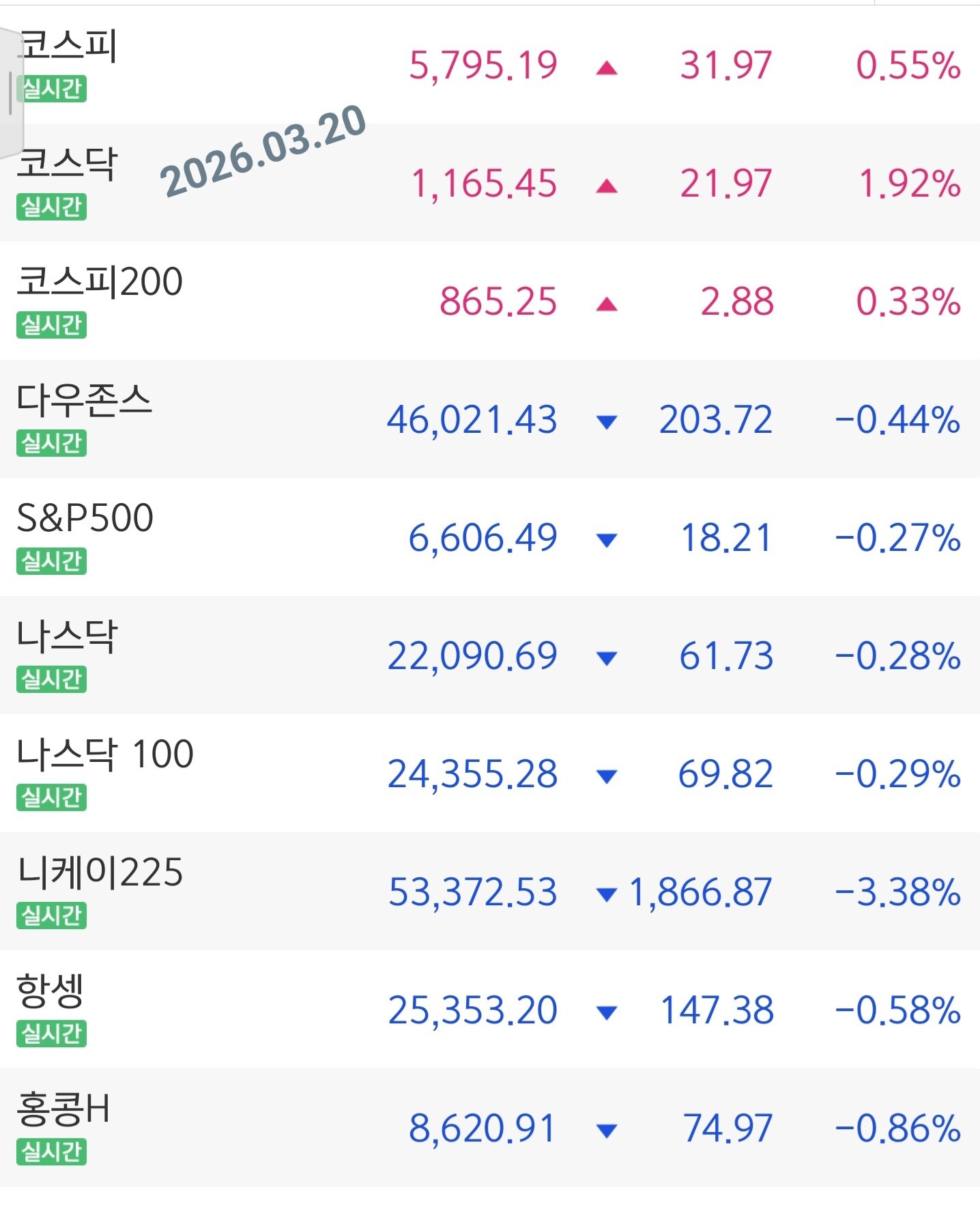Image resolution: width=980 pixels, height=1207 pixels.
Task: Tap the 실시간 badge under S&P500
Action: [x=52, y=561]
